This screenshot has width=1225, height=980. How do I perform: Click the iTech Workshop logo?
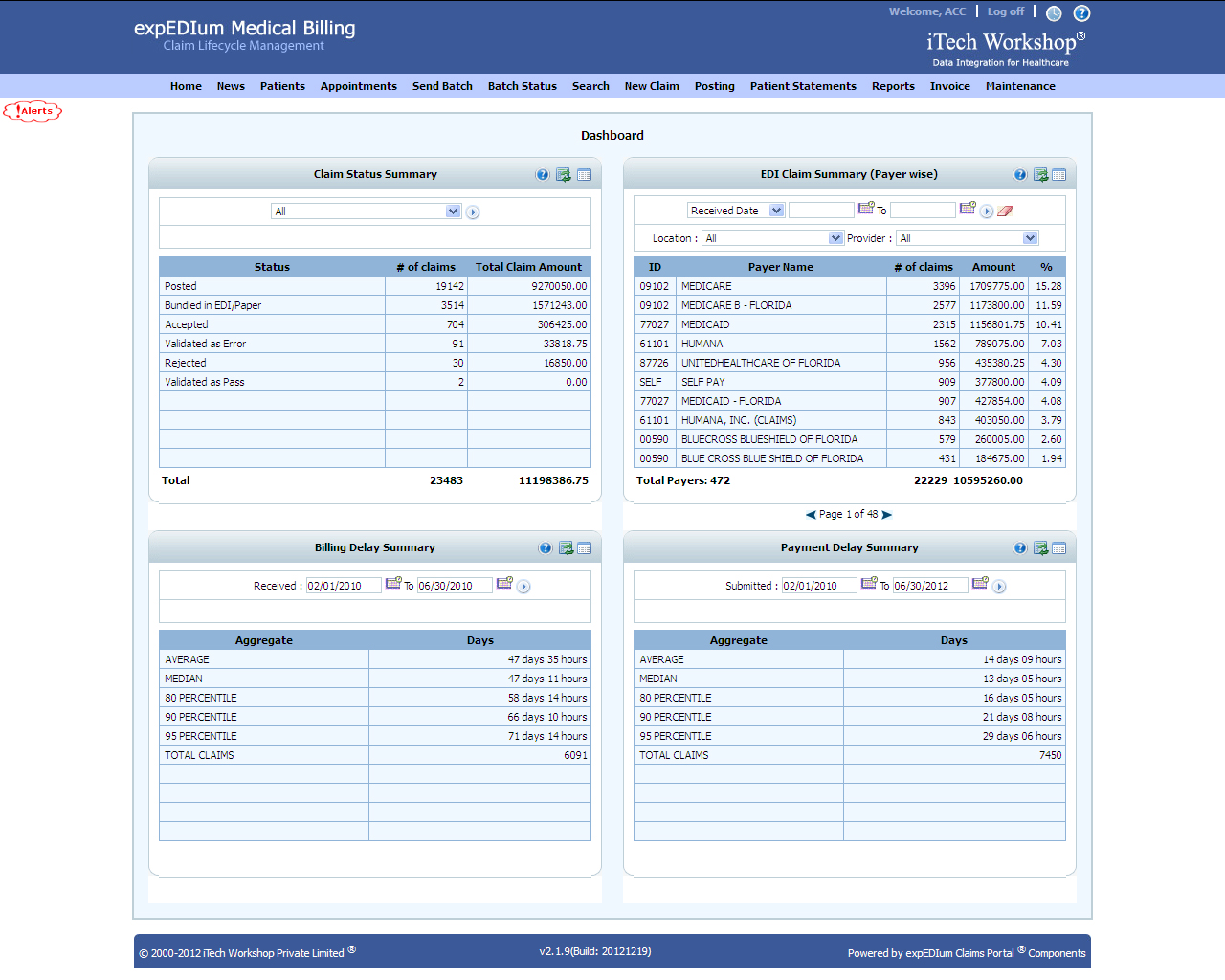click(1005, 49)
